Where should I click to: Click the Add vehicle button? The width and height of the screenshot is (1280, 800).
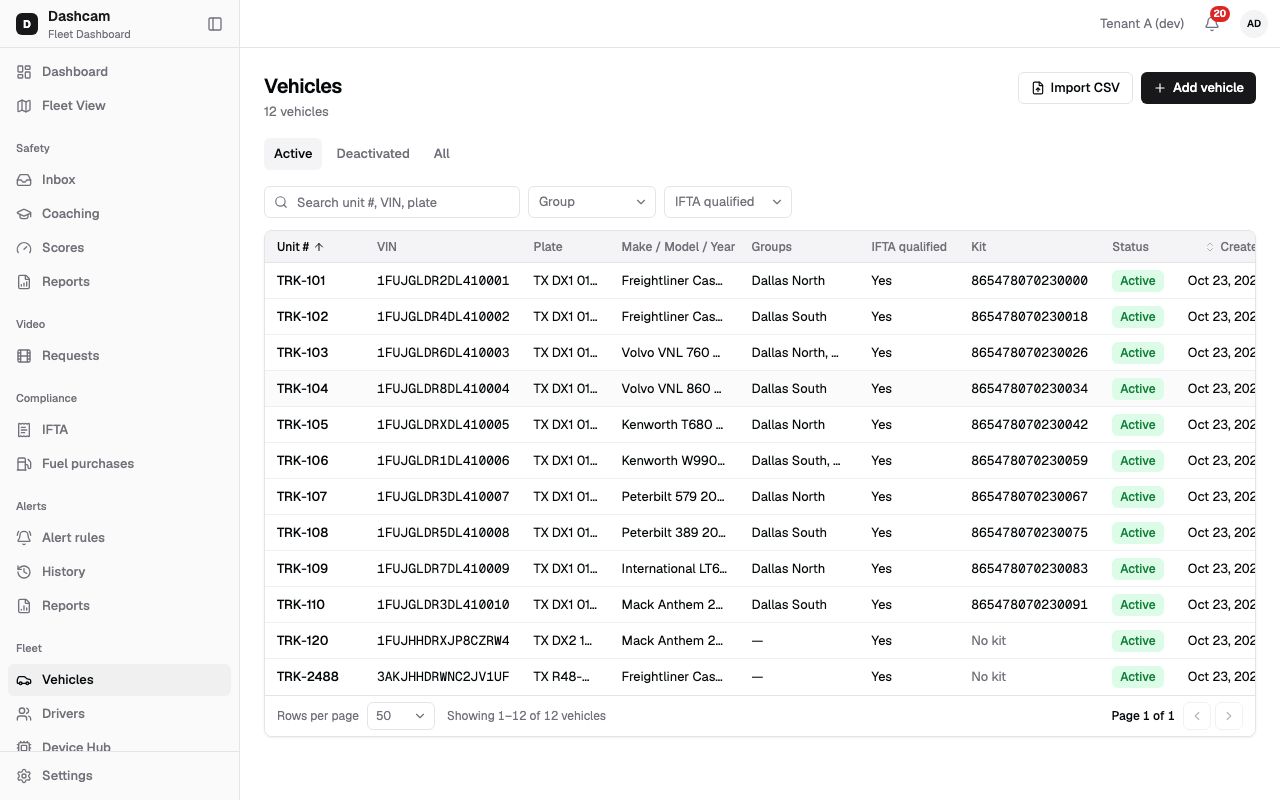coord(1198,88)
